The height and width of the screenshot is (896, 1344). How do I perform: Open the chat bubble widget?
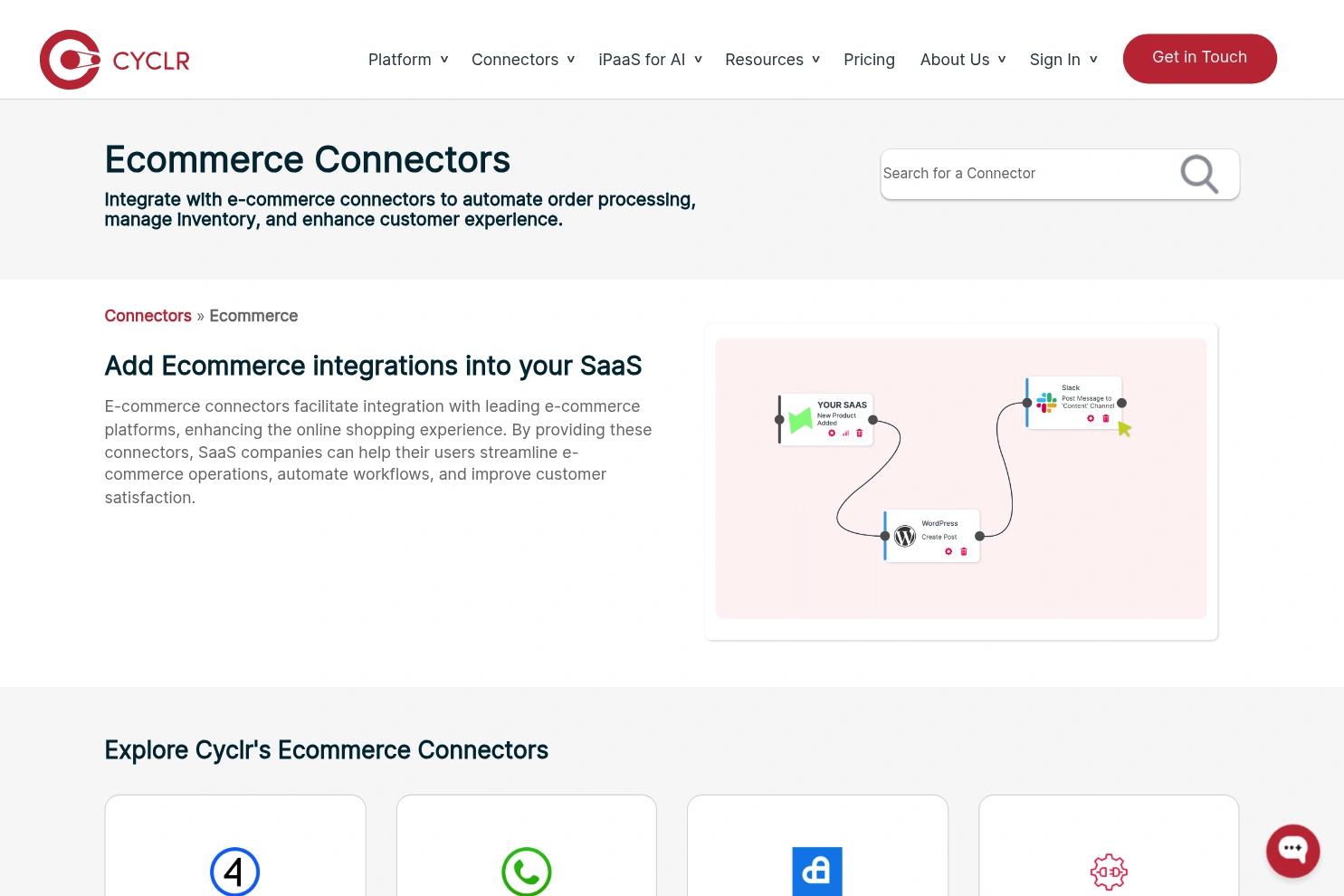tap(1292, 851)
